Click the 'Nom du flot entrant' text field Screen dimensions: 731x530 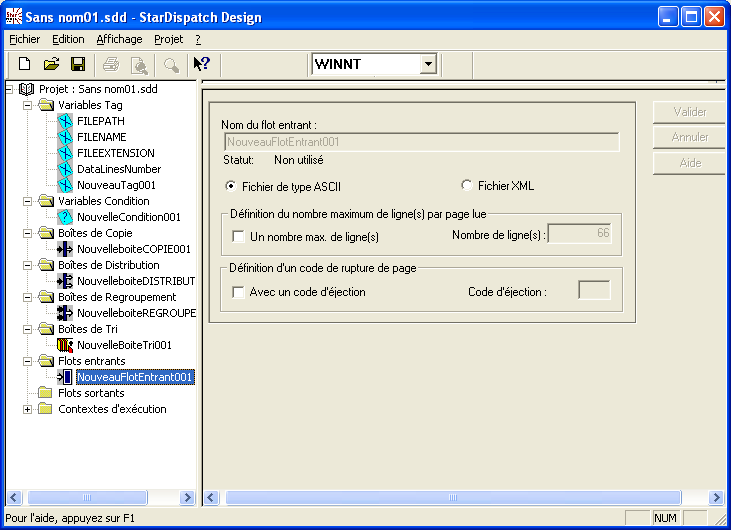click(x=421, y=142)
